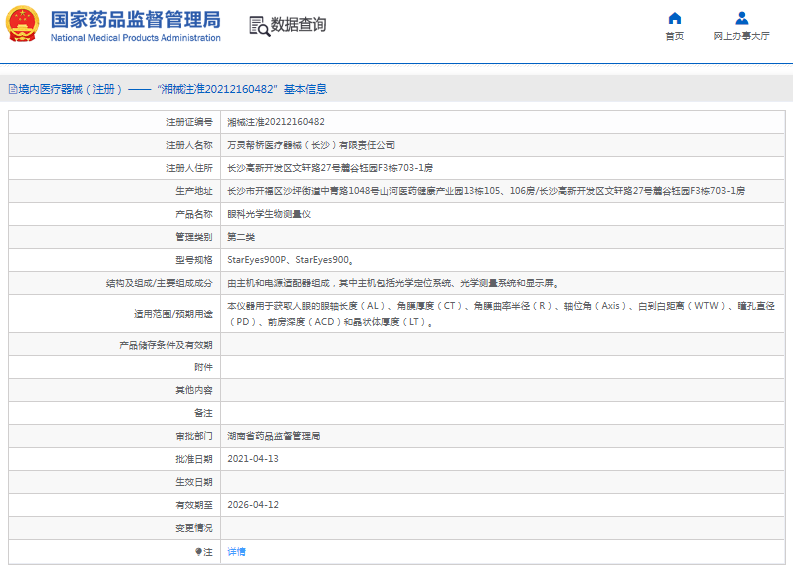This screenshot has height=571, width=793.
Task: Click the document icon beside 境内医疗器械
Action: [12, 89]
